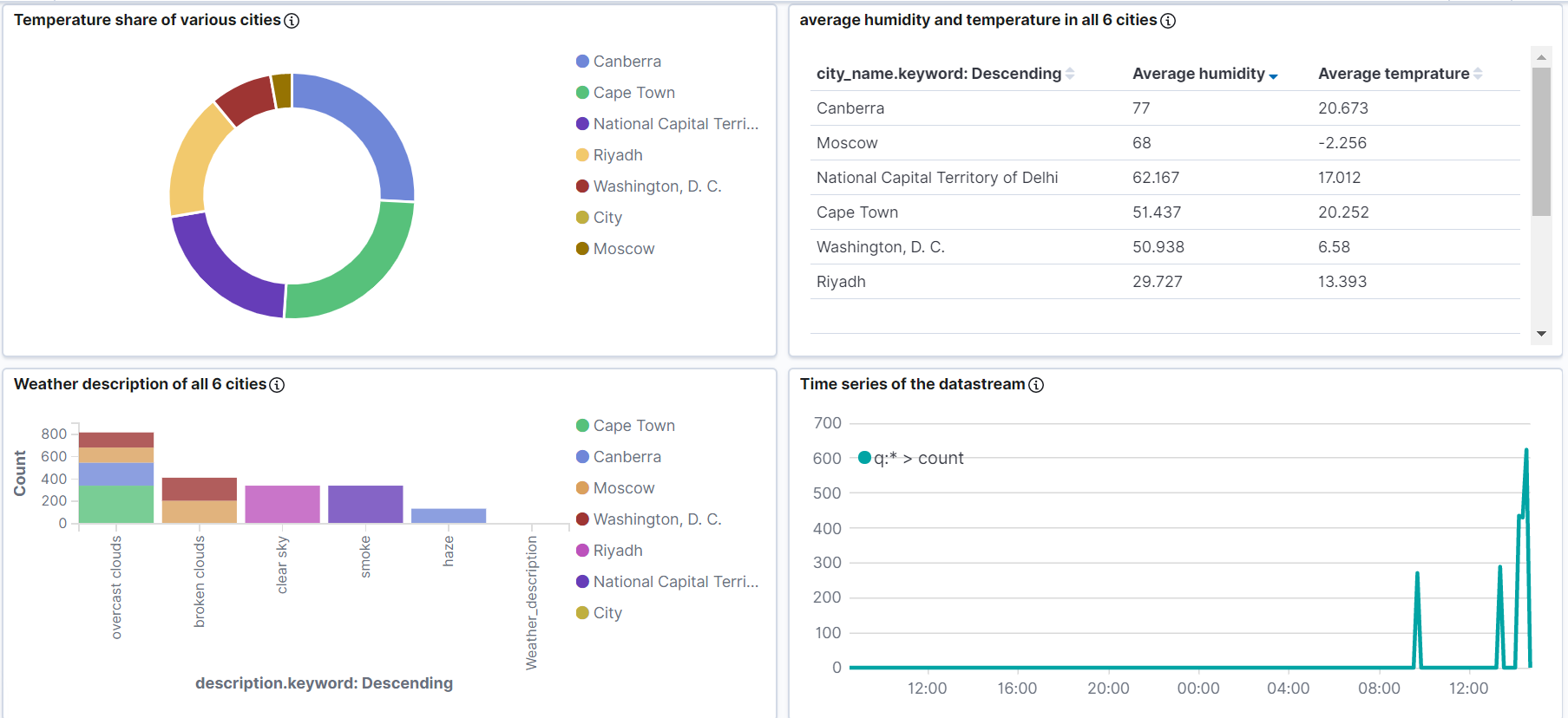Toggle Washington, D. C. in bar chart legend
Viewport: 1568px width, 718px height.
[x=649, y=519]
